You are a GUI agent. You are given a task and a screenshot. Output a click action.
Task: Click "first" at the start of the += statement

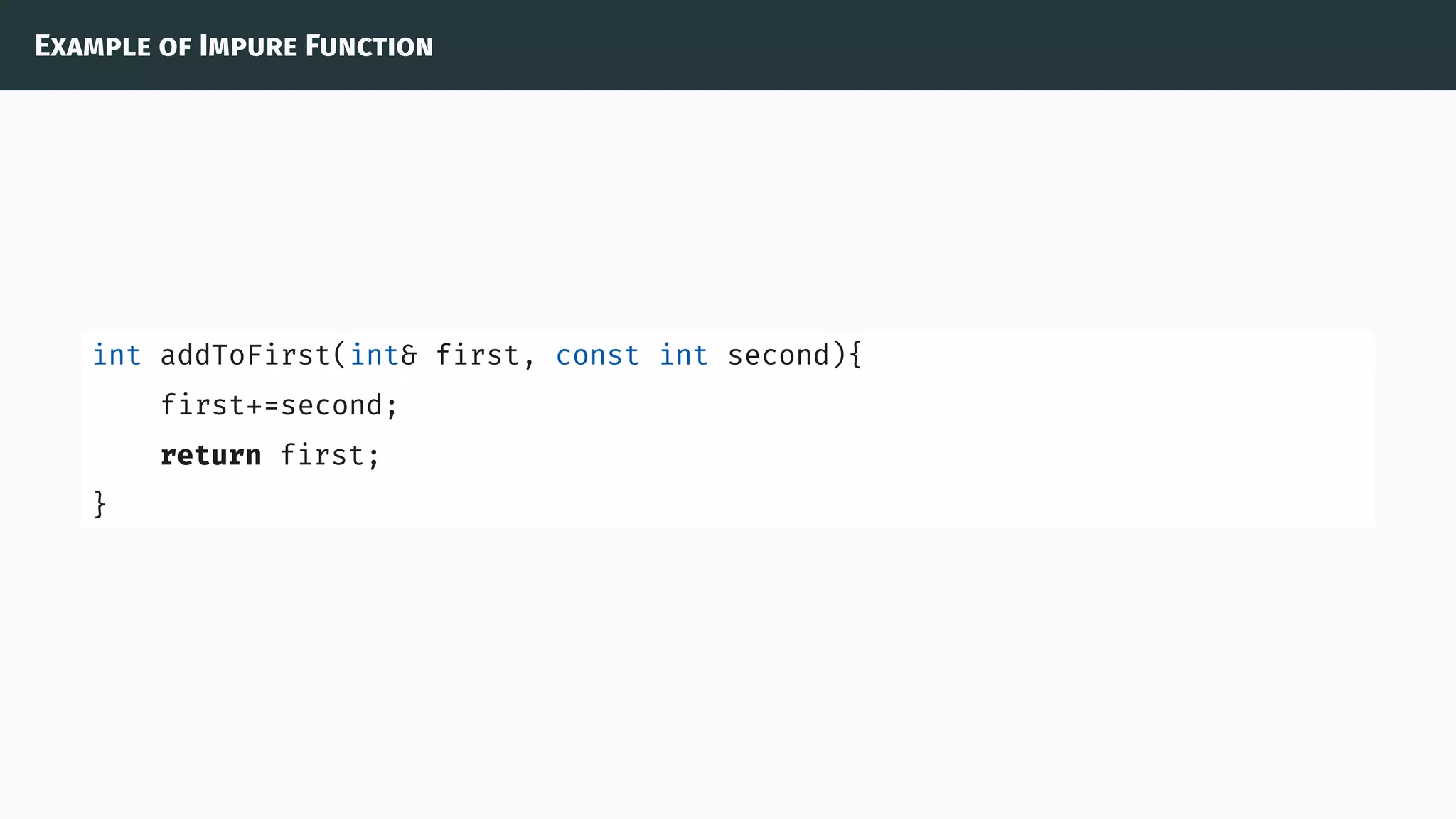point(203,406)
